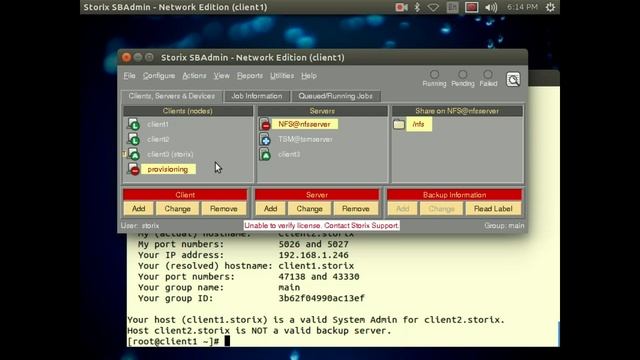Click the red recording tray indicator
This screenshot has width=640, height=360.
tap(471, 7)
